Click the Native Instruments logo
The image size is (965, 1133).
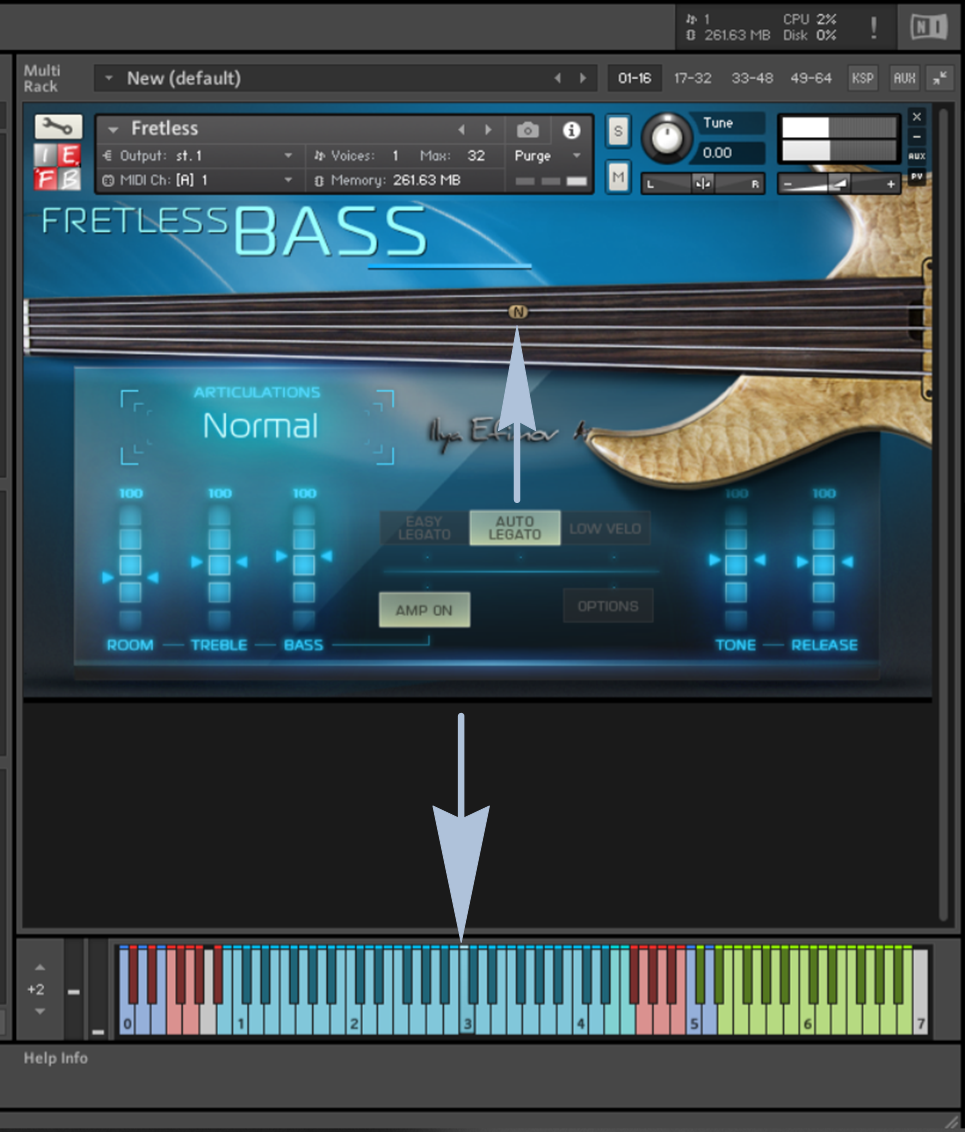[x=929, y=27]
